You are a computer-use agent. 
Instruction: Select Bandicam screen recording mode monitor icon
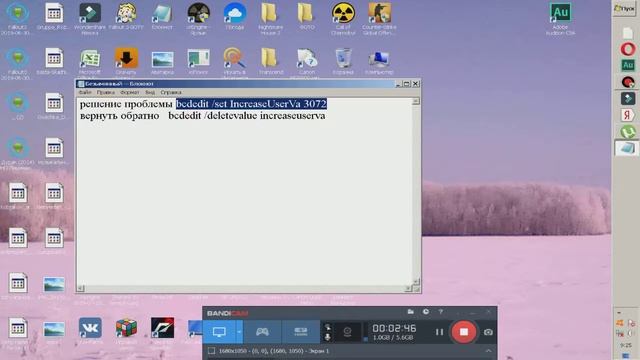[x=219, y=332]
